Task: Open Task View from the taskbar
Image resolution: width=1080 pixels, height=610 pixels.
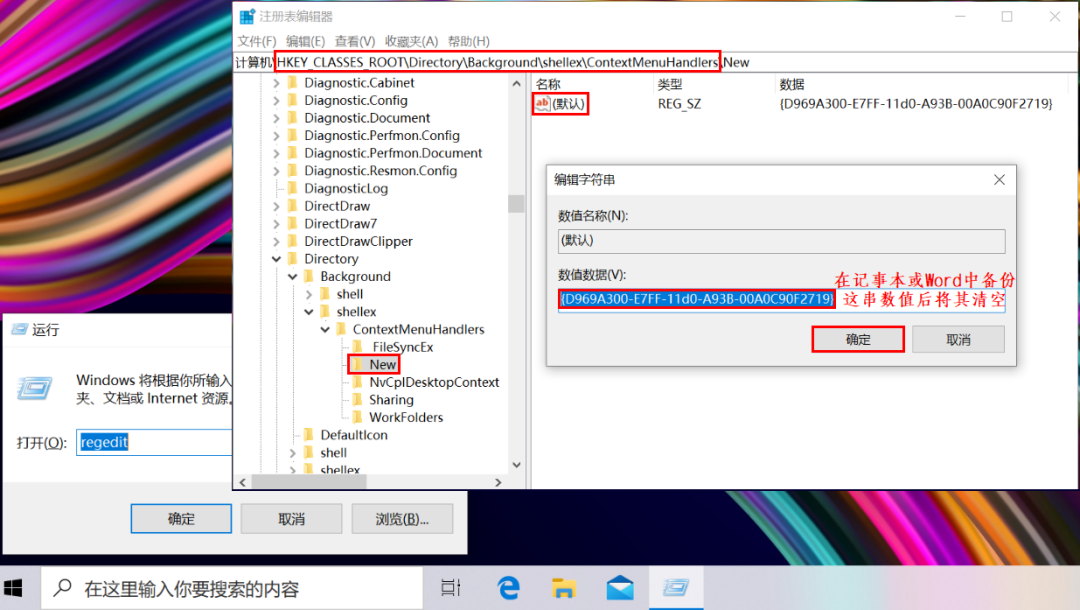Action: [451, 588]
